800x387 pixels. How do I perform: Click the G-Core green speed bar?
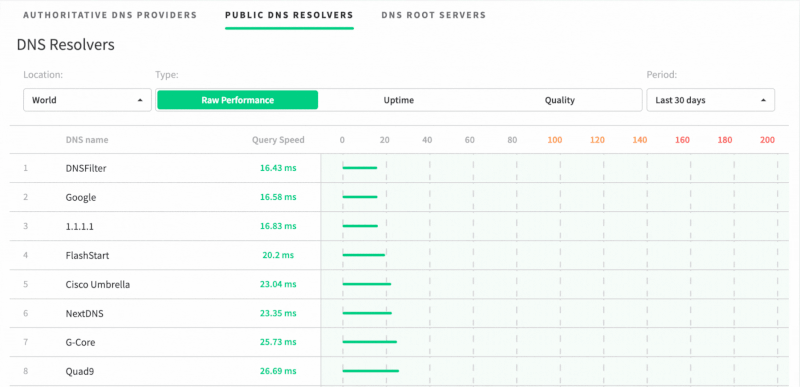coord(369,342)
